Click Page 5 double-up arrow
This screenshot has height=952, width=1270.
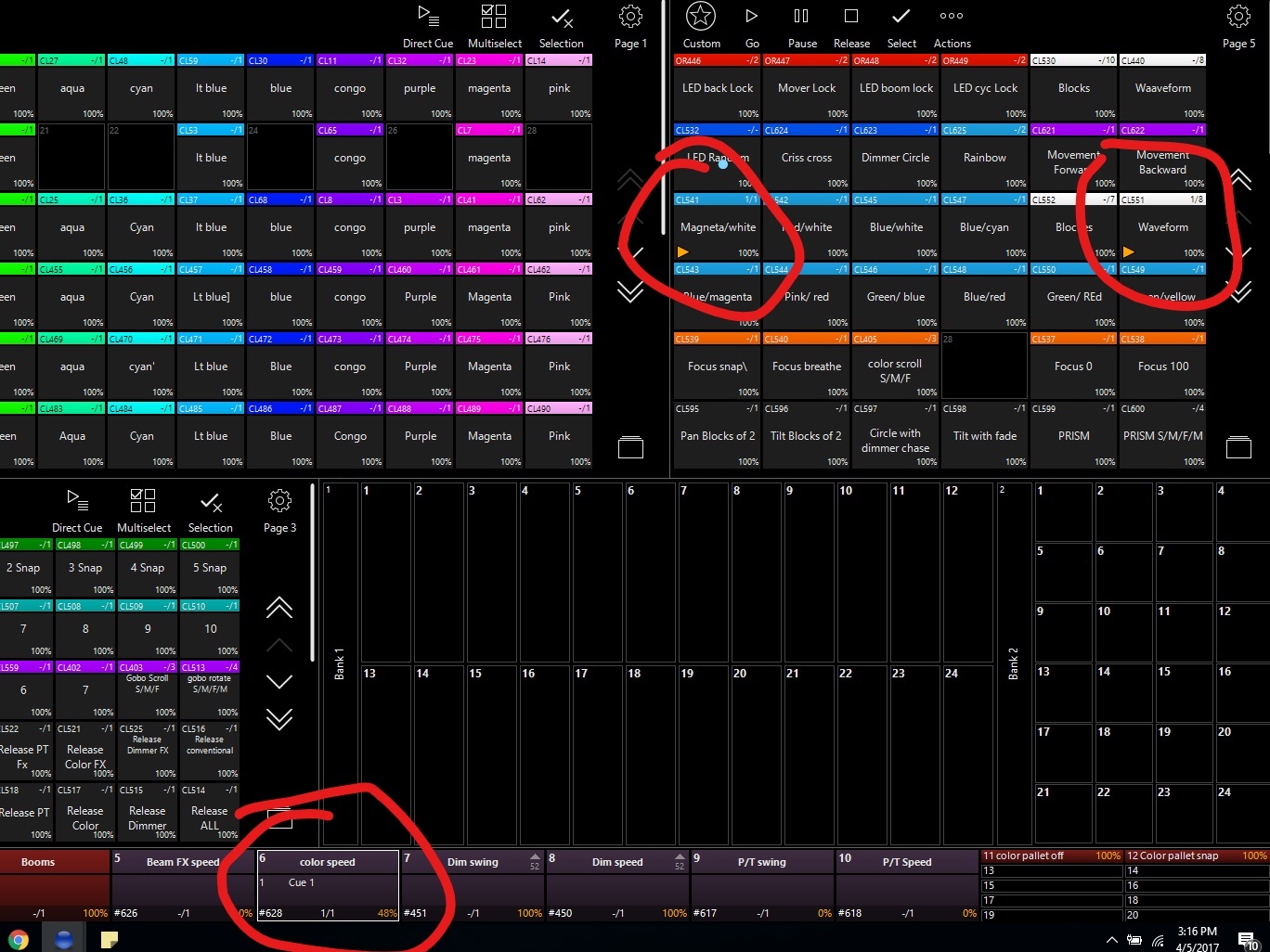1239,178
